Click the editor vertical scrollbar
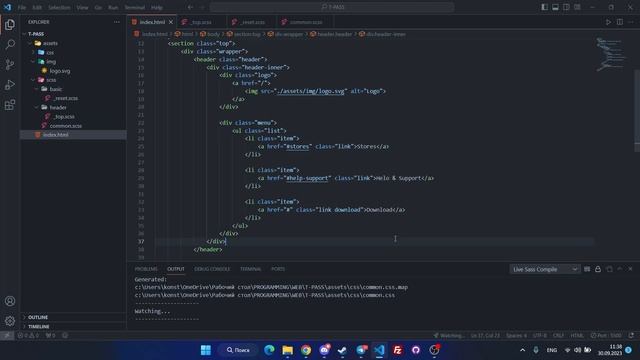640x360 pixels. tap(637, 110)
